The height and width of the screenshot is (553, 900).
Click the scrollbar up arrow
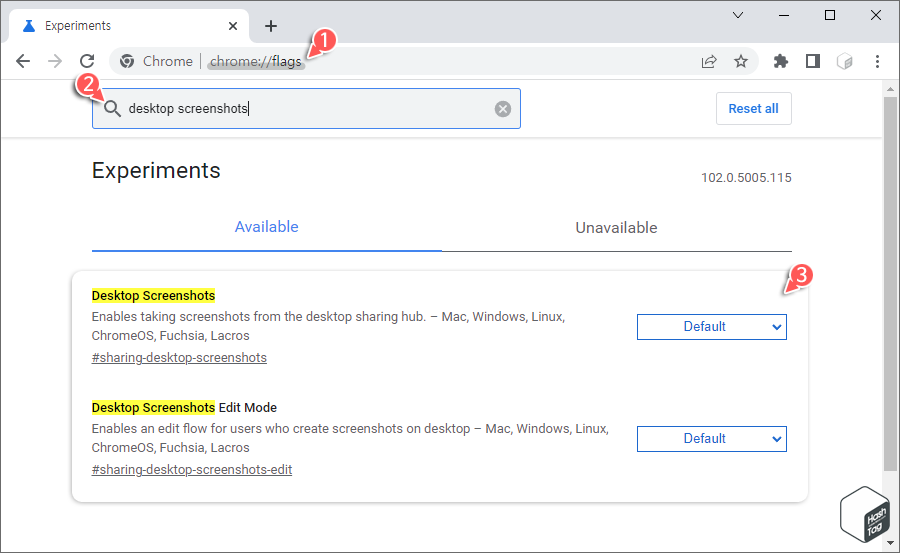click(x=890, y=89)
